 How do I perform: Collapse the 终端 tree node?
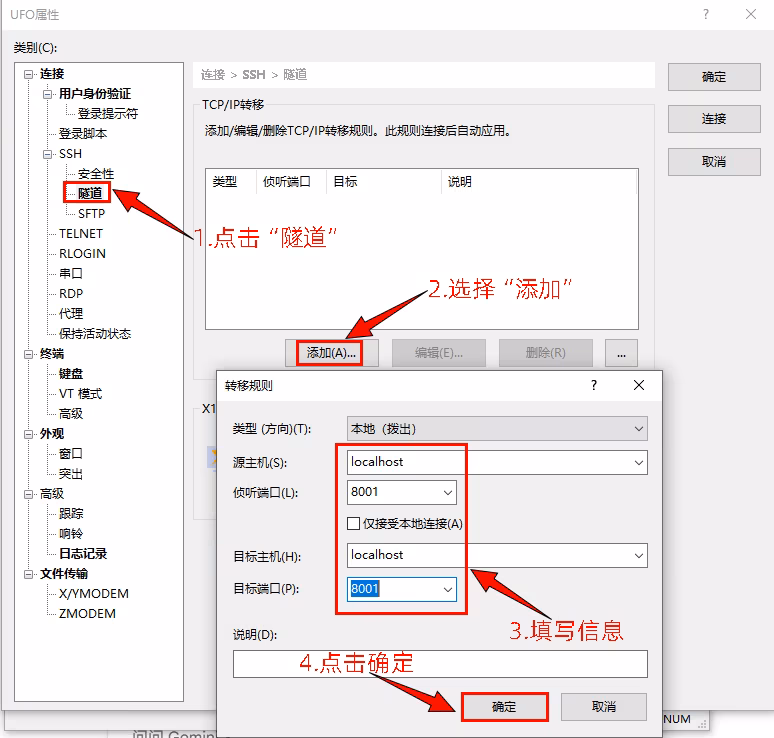pyautogui.click(x=29, y=354)
